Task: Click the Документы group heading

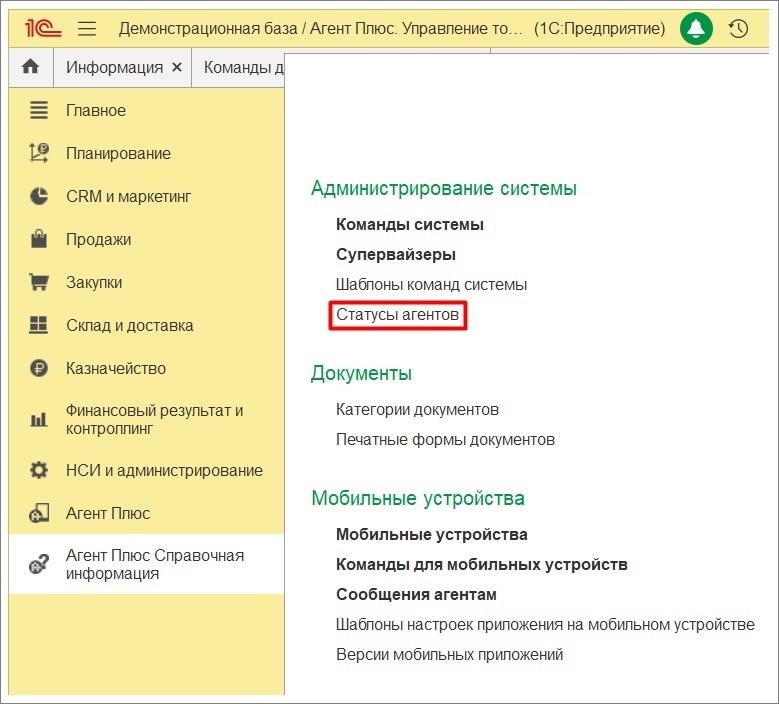Action: point(361,373)
